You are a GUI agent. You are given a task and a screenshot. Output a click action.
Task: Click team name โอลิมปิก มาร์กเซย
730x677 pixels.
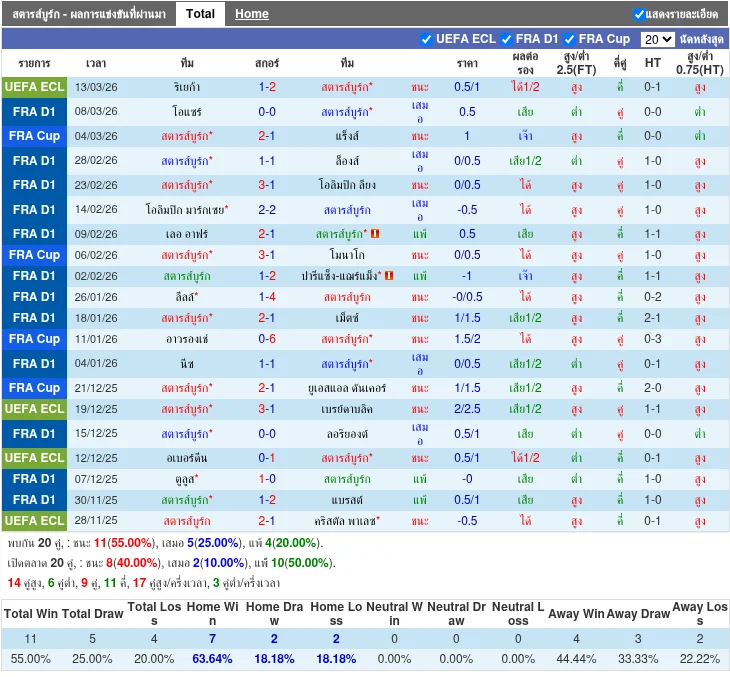tap(186, 210)
